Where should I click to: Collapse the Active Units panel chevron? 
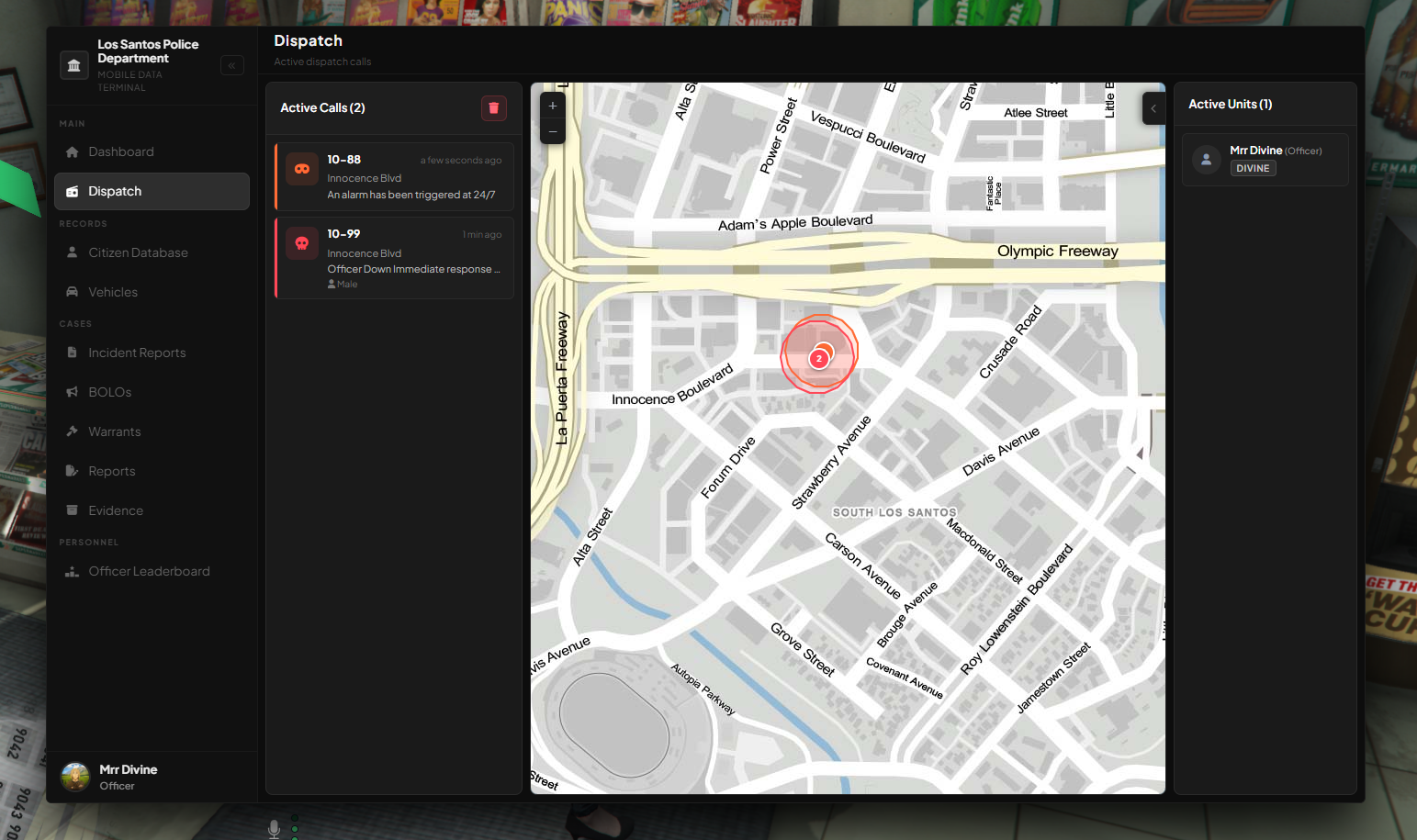tap(1153, 108)
